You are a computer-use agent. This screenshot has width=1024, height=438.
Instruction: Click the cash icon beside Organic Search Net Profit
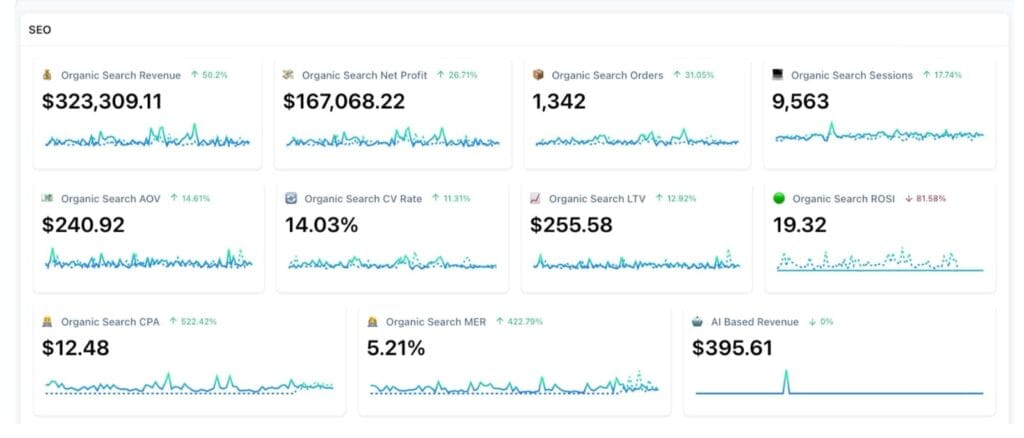(x=288, y=75)
